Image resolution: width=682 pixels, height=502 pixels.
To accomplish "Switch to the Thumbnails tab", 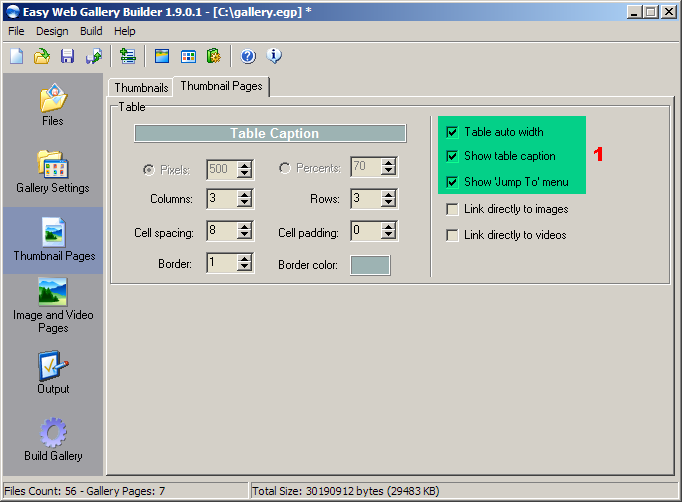I will click(141, 88).
